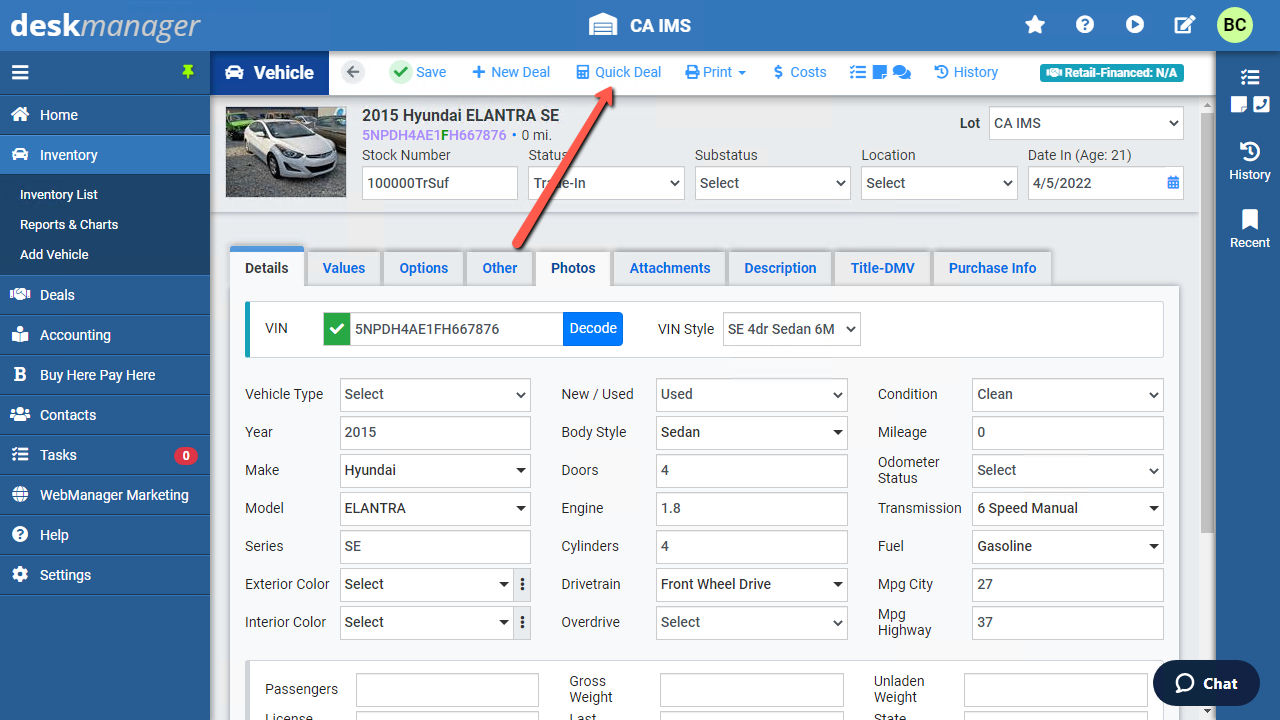Image resolution: width=1280 pixels, height=720 pixels.
Task: Open the New / Used dropdown
Action: click(752, 394)
